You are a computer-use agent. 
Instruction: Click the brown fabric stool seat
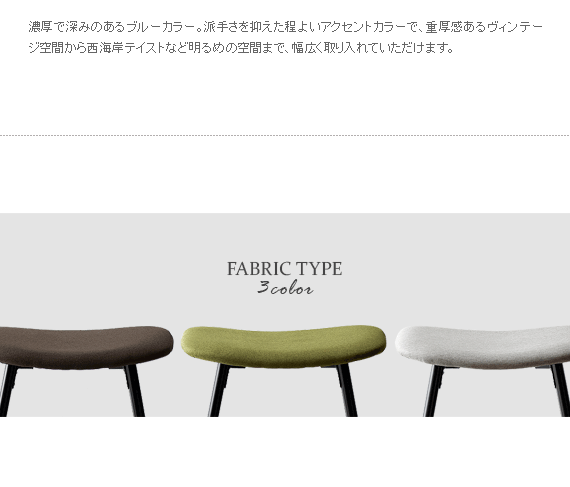click(85, 347)
